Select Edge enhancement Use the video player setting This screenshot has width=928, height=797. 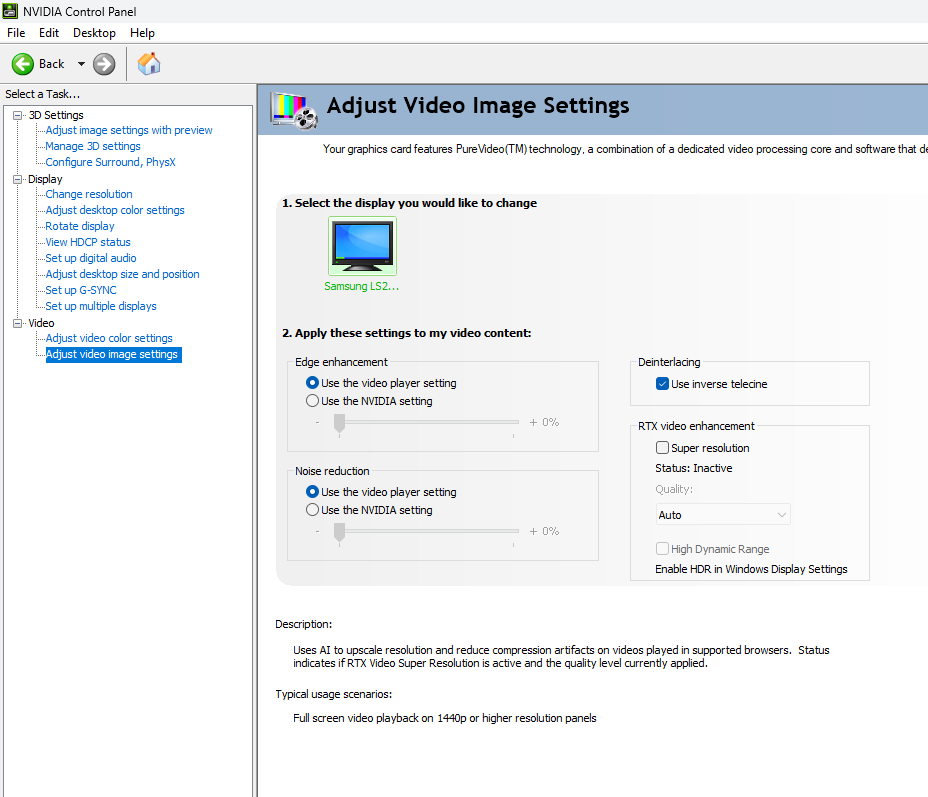312,383
